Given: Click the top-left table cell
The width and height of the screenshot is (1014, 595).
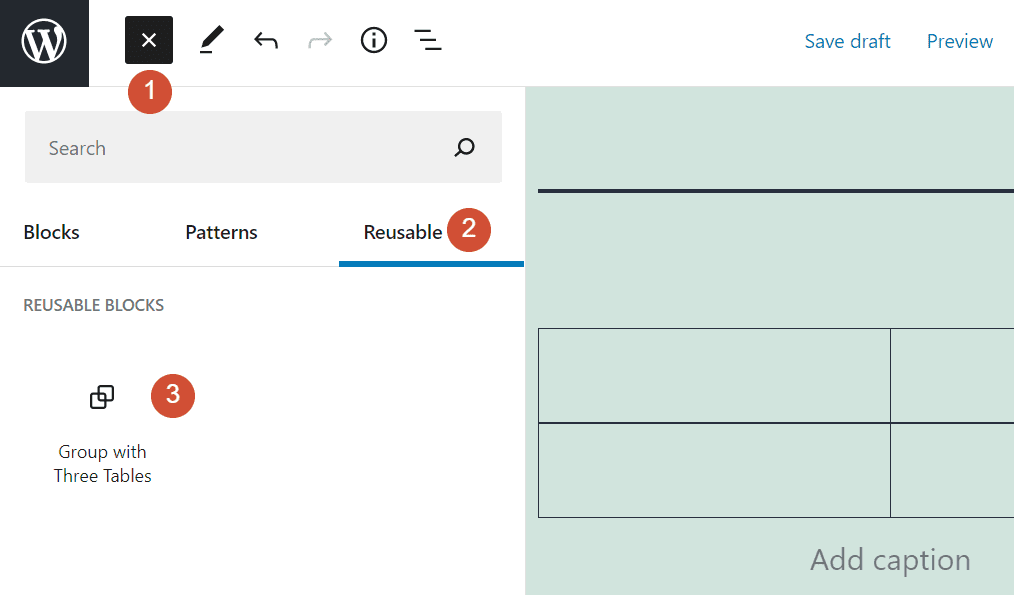Looking at the screenshot, I should coord(714,375).
